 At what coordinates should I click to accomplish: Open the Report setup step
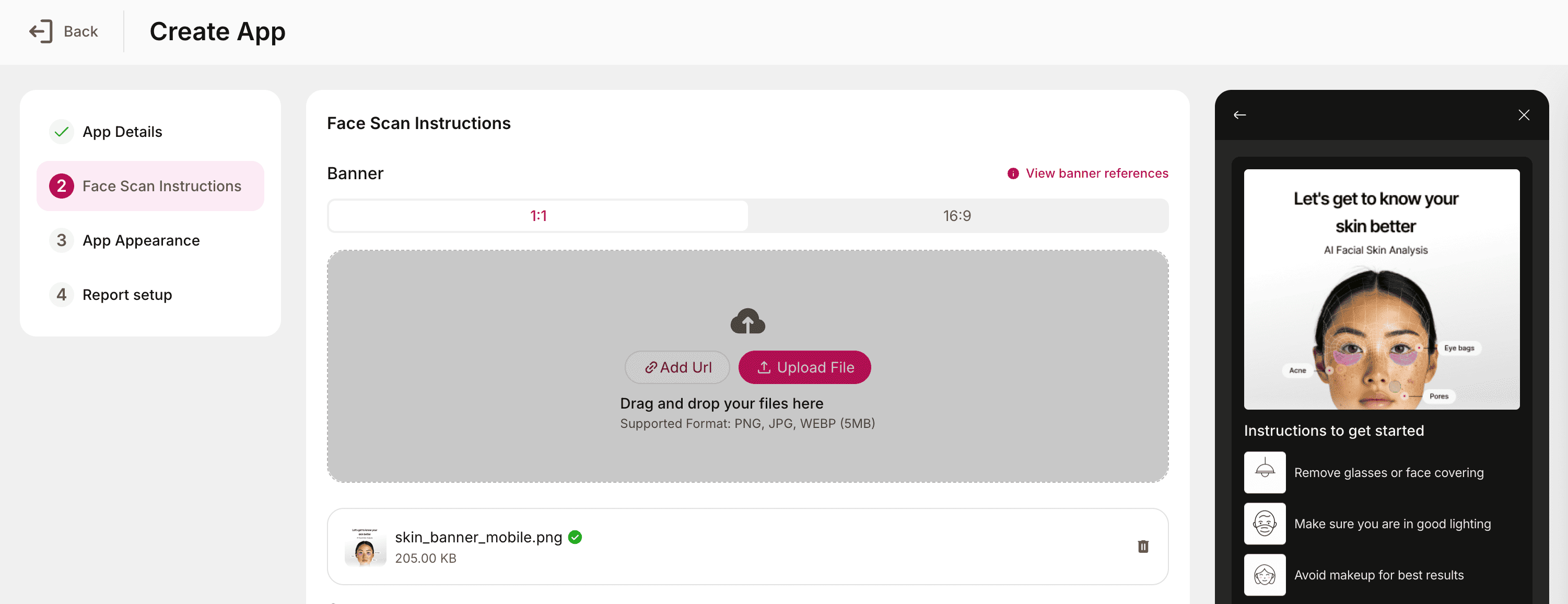tap(126, 295)
